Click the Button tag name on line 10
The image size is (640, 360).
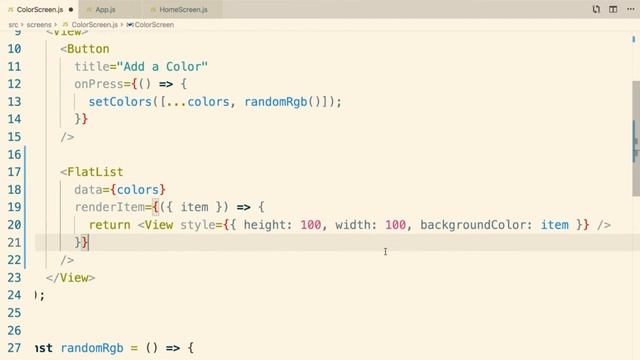(88, 49)
